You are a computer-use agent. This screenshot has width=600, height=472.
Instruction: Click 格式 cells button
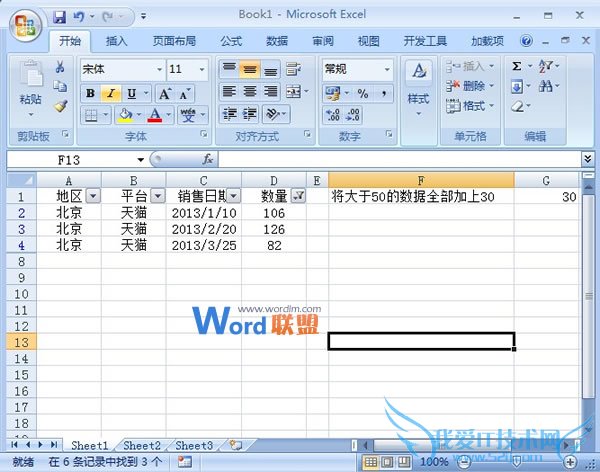pyautogui.click(x=470, y=106)
